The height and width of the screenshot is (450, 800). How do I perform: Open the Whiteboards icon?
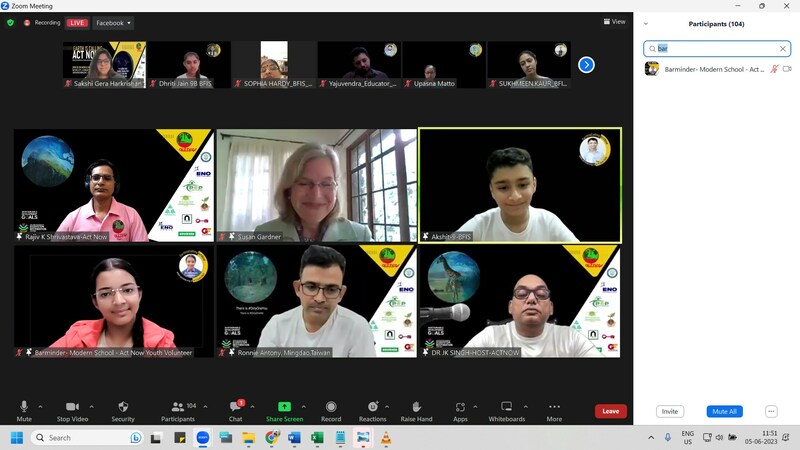click(x=506, y=408)
